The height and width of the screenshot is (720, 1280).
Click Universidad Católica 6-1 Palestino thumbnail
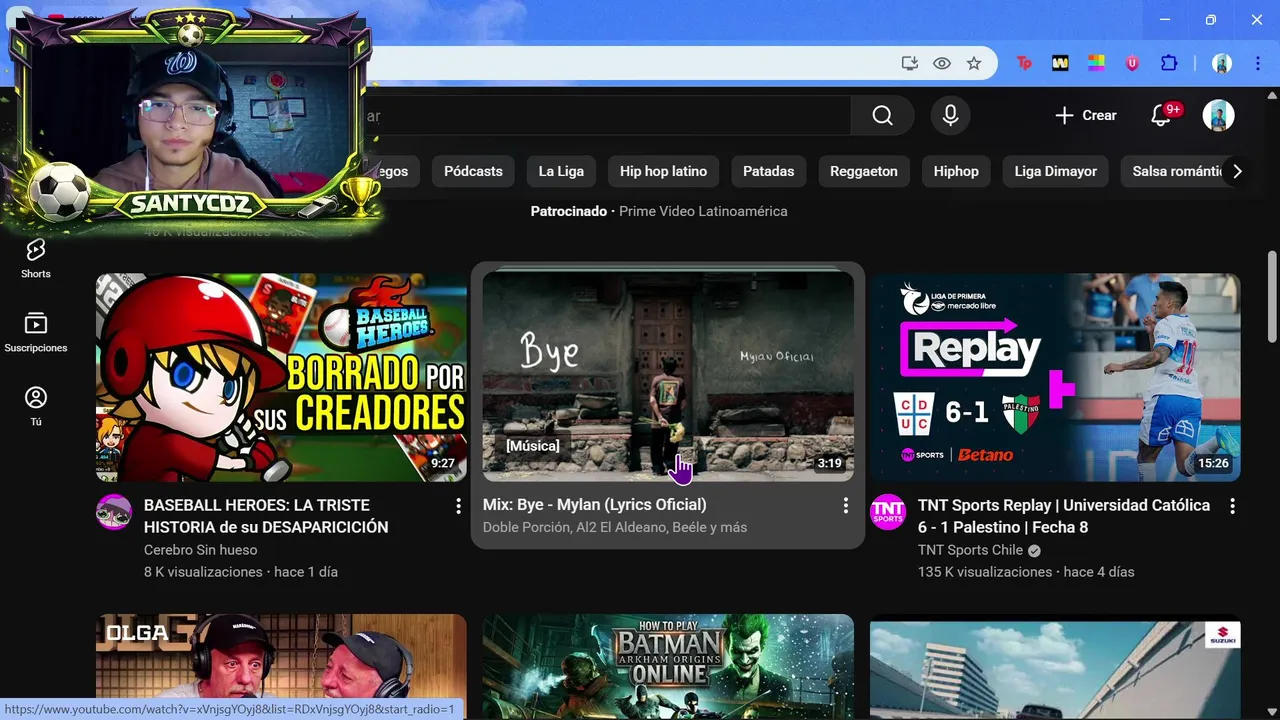coord(1055,378)
